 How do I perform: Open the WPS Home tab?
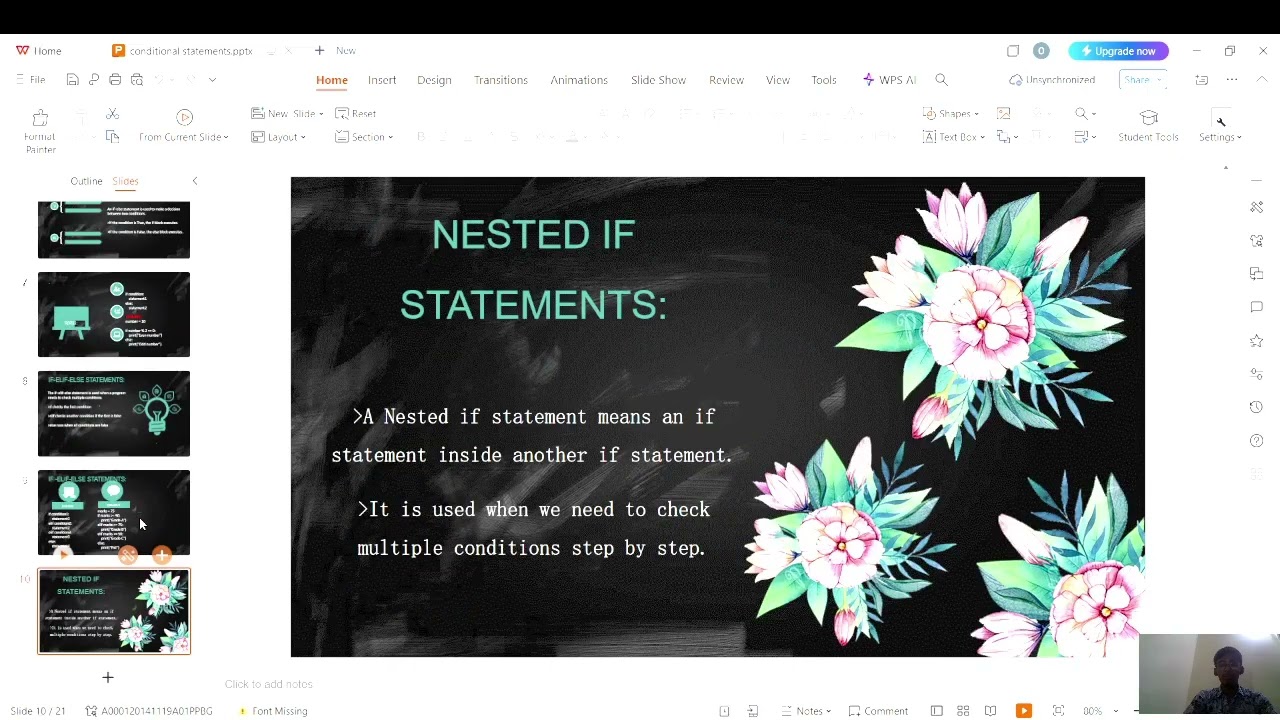click(x=39, y=51)
